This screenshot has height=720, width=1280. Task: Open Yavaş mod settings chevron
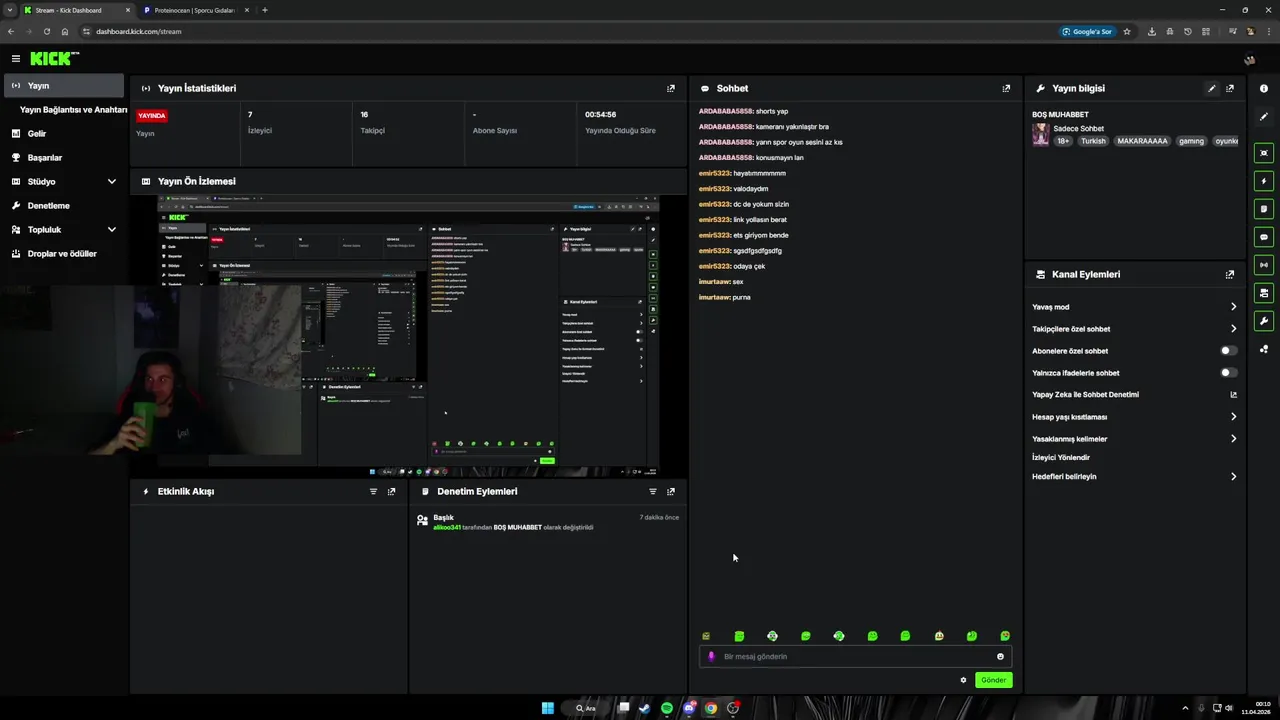pyautogui.click(x=1233, y=307)
